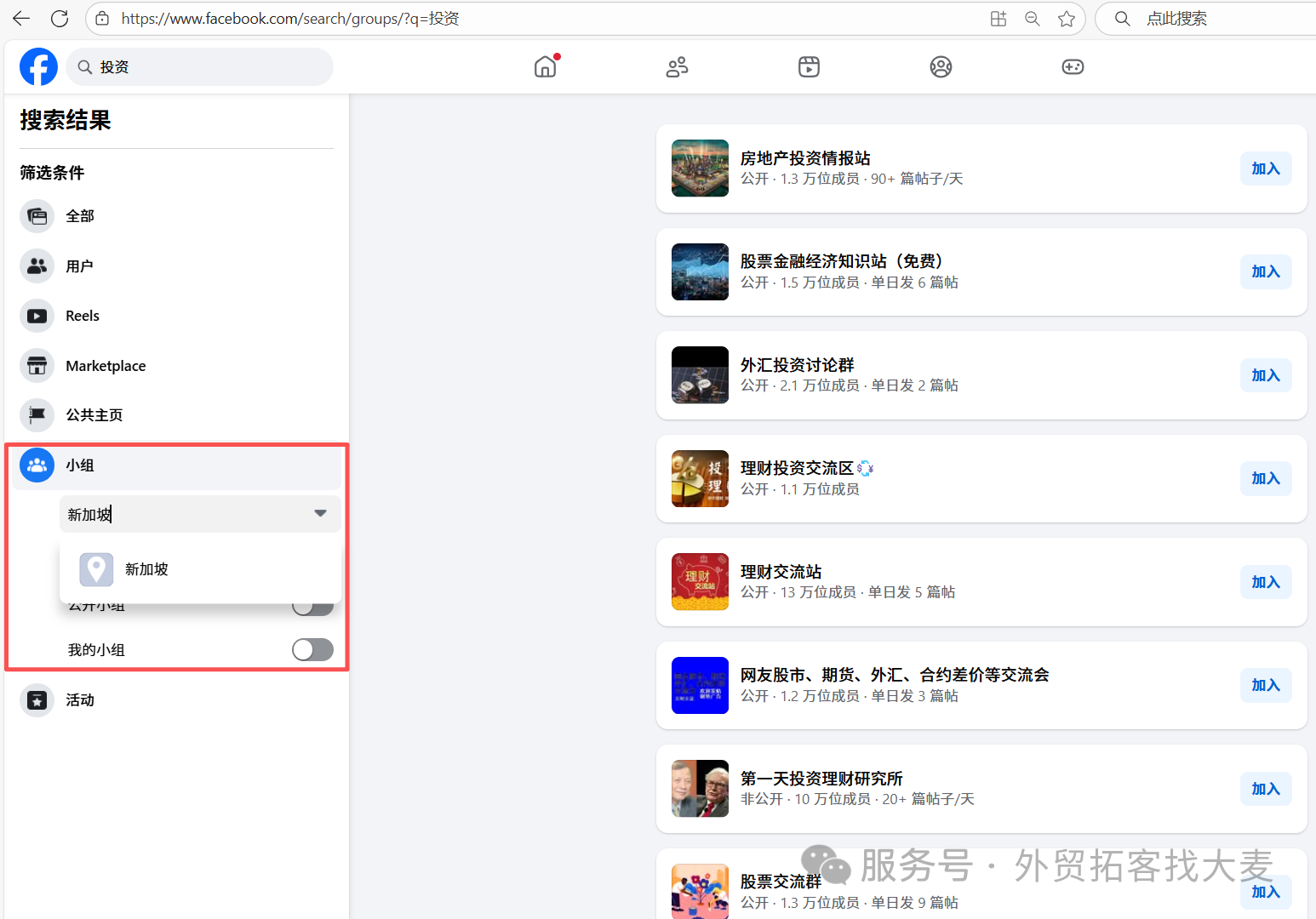The width and height of the screenshot is (1316, 919).
Task: Open the Reels video icon in top navigation
Action: tap(810, 66)
